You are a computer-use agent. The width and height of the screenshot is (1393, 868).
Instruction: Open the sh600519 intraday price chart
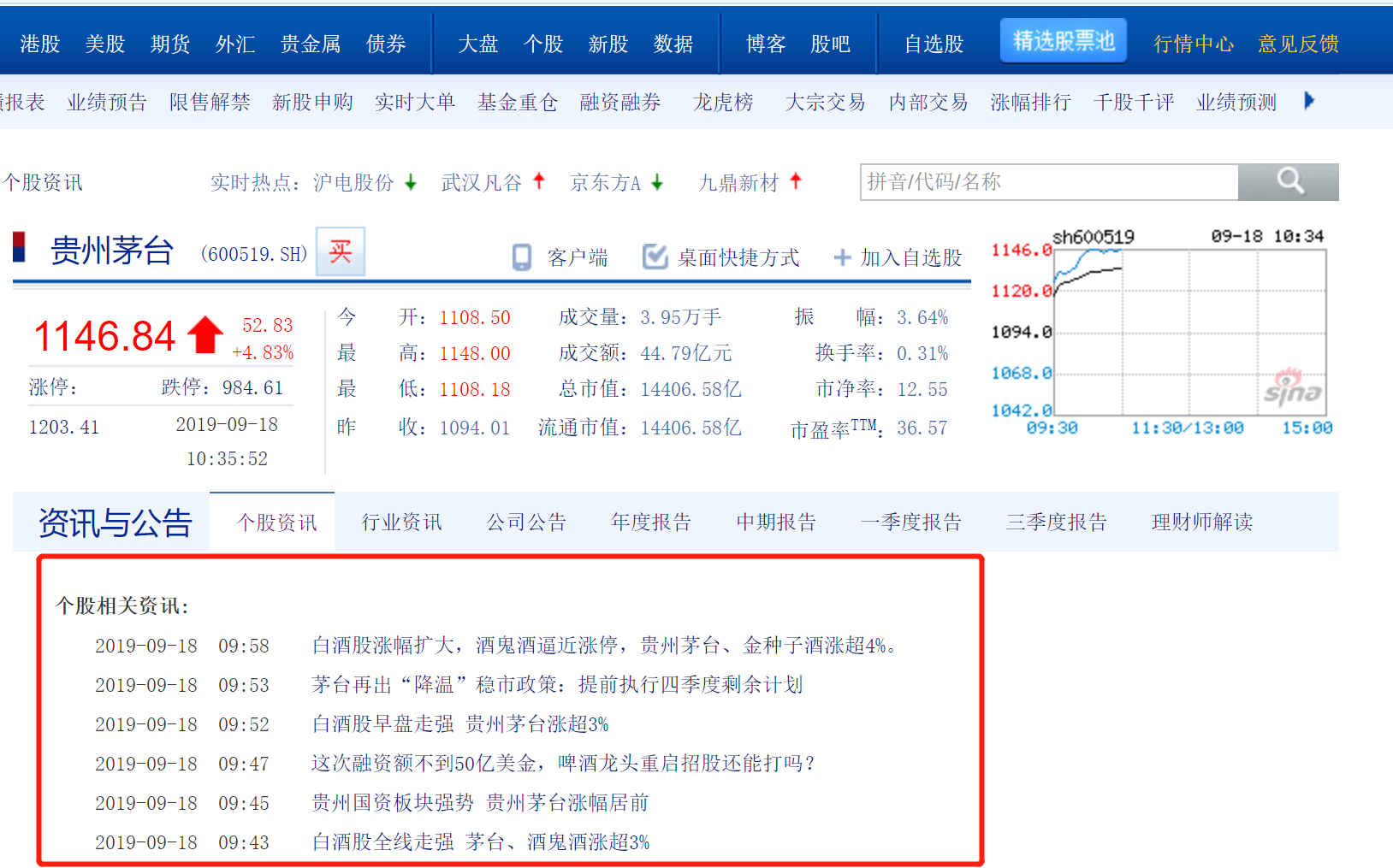click(1162, 332)
